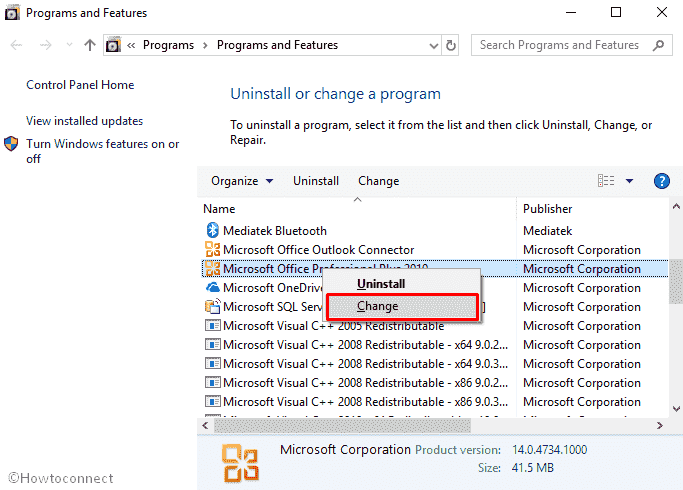
Task: Click the search magnifier icon
Action: tap(659, 45)
